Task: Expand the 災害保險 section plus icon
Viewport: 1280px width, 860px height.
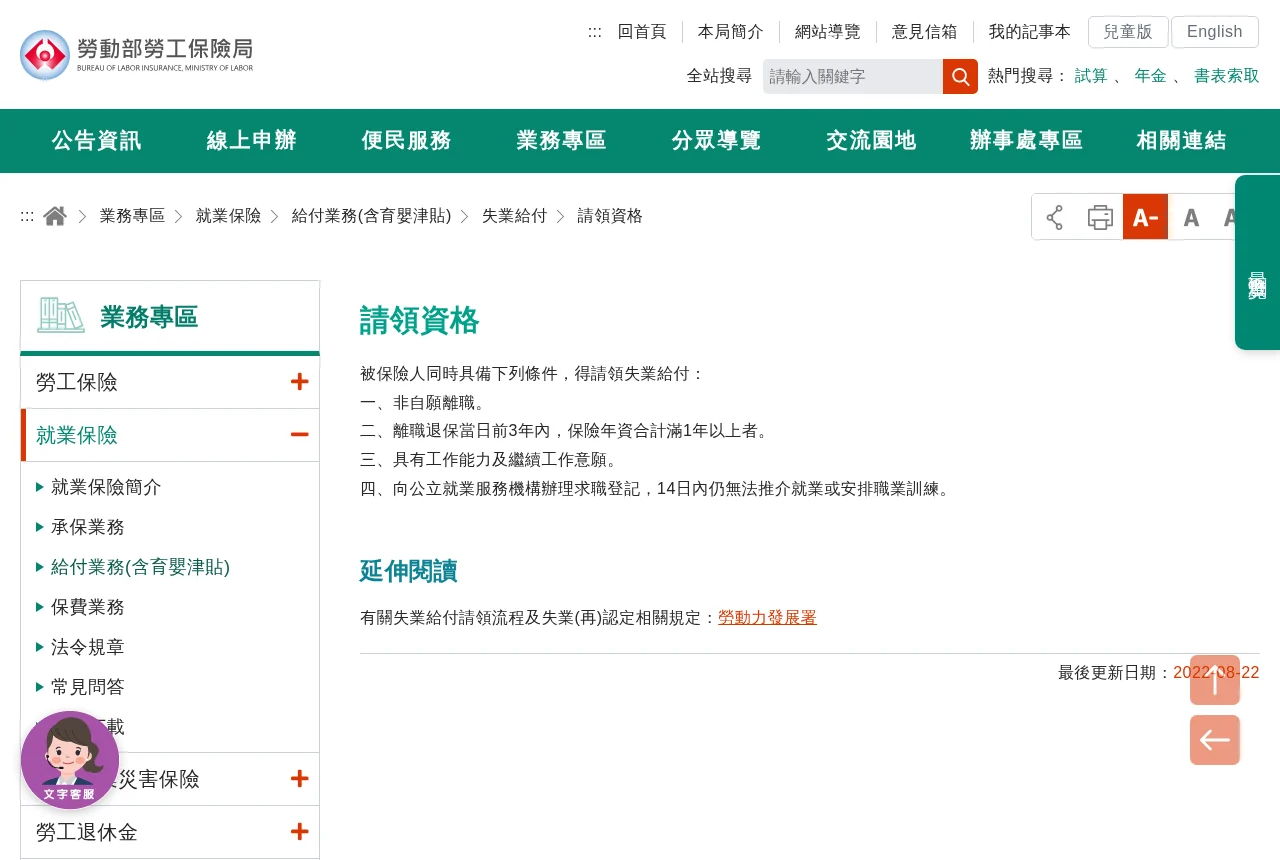Action: coord(299,779)
